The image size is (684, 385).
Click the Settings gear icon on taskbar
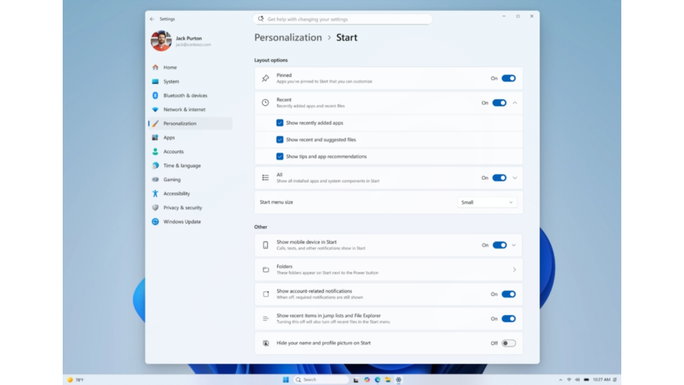398,380
